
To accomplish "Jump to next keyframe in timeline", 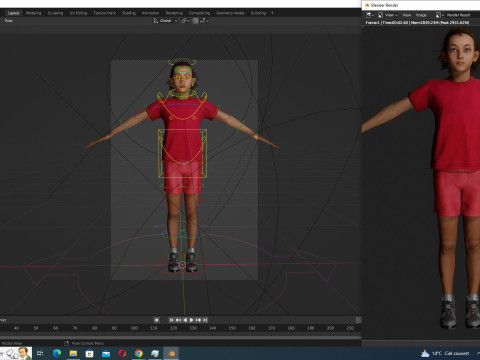I will [198, 320].
